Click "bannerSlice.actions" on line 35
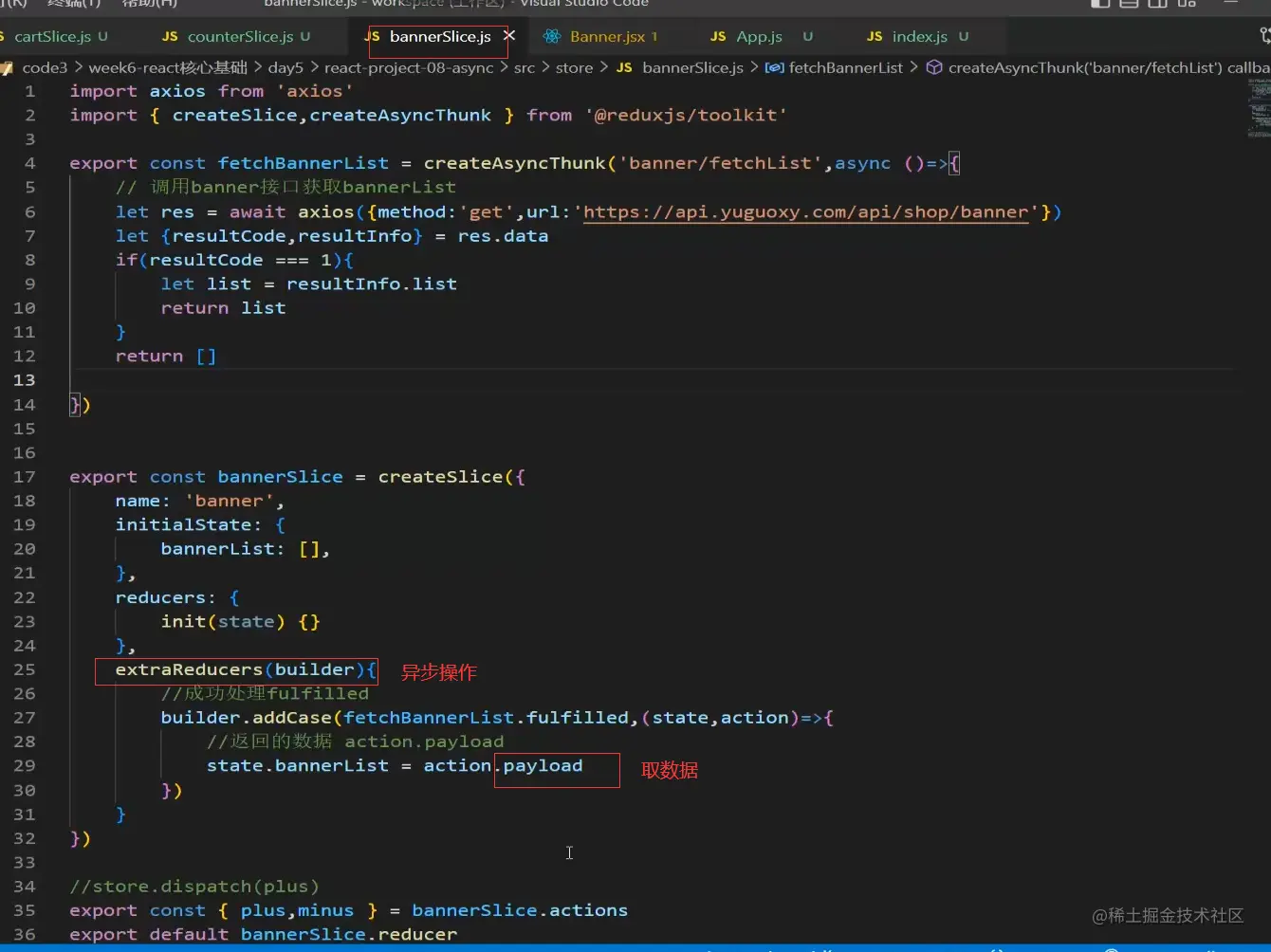The height and width of the screenshot is (952, 1271). click(520, 910)
